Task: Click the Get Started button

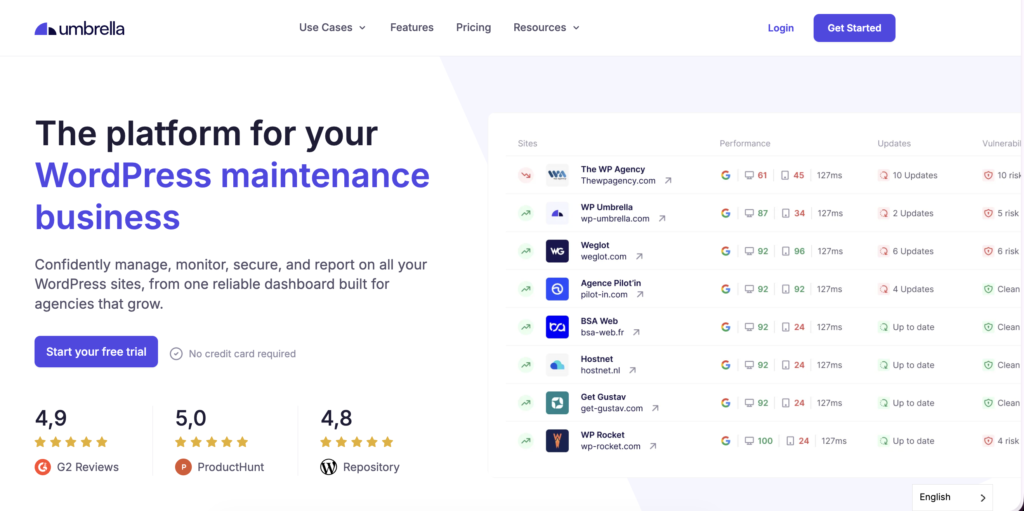Action: [854, 28]
